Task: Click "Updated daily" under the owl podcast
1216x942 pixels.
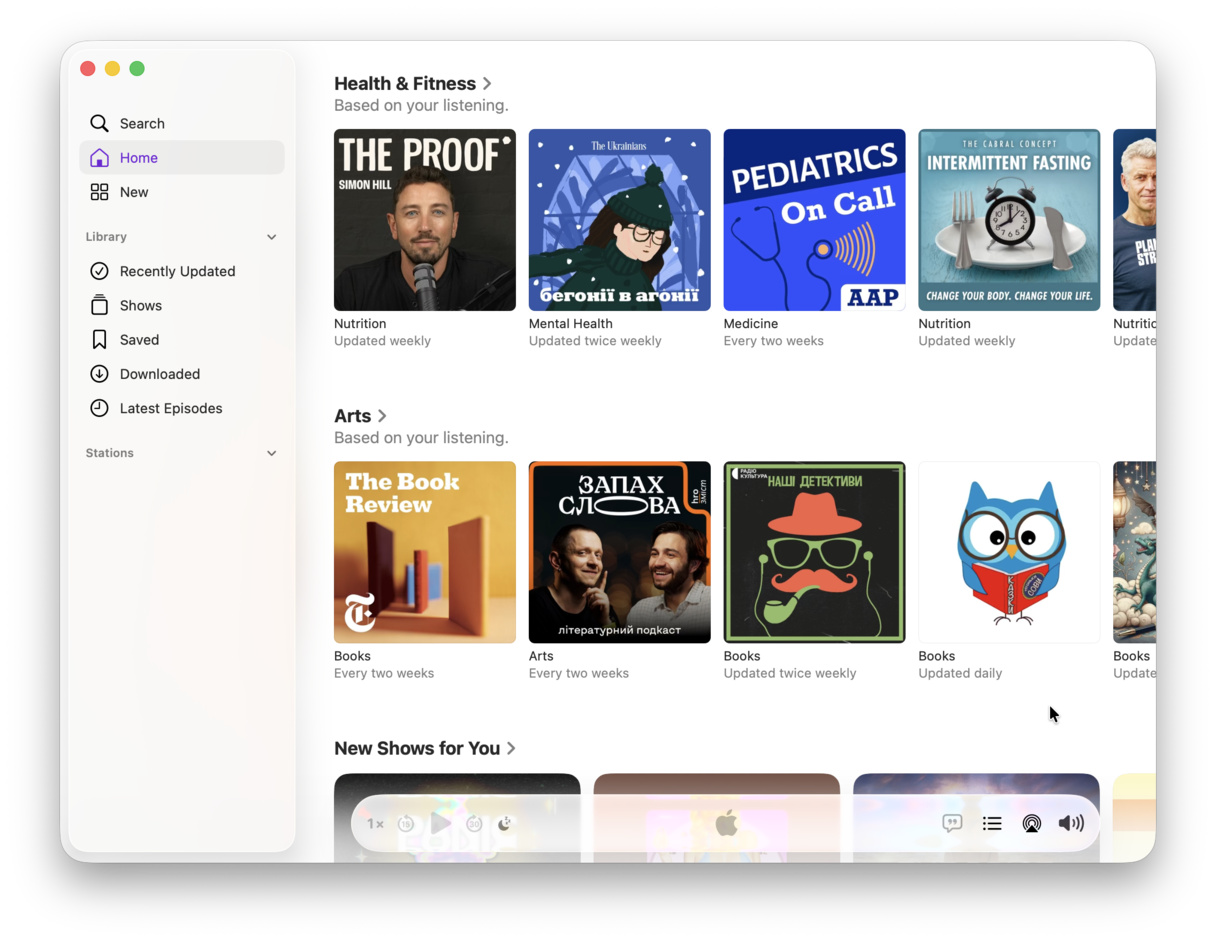Action: (960, 673)
